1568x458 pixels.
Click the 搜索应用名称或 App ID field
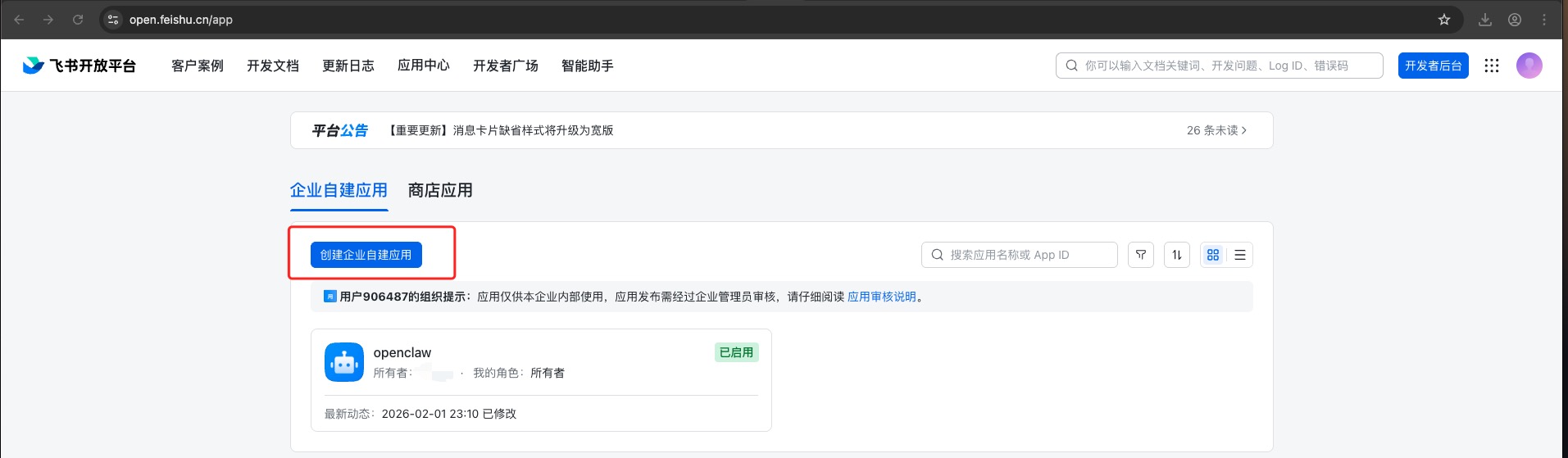click(1020, 255)
